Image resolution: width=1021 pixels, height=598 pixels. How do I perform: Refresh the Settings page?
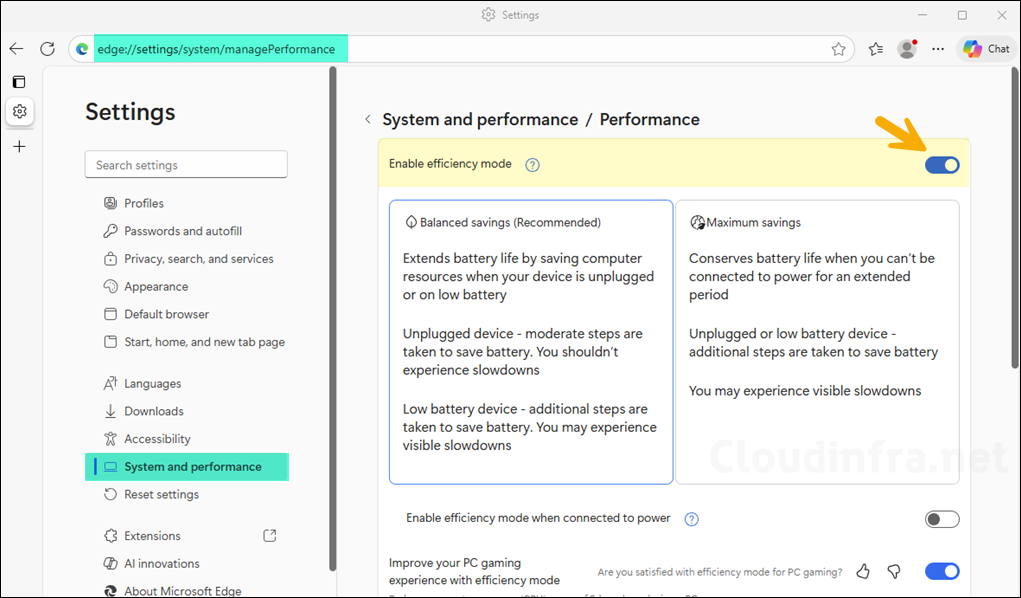pyautogui.click(x=47, y=48)
